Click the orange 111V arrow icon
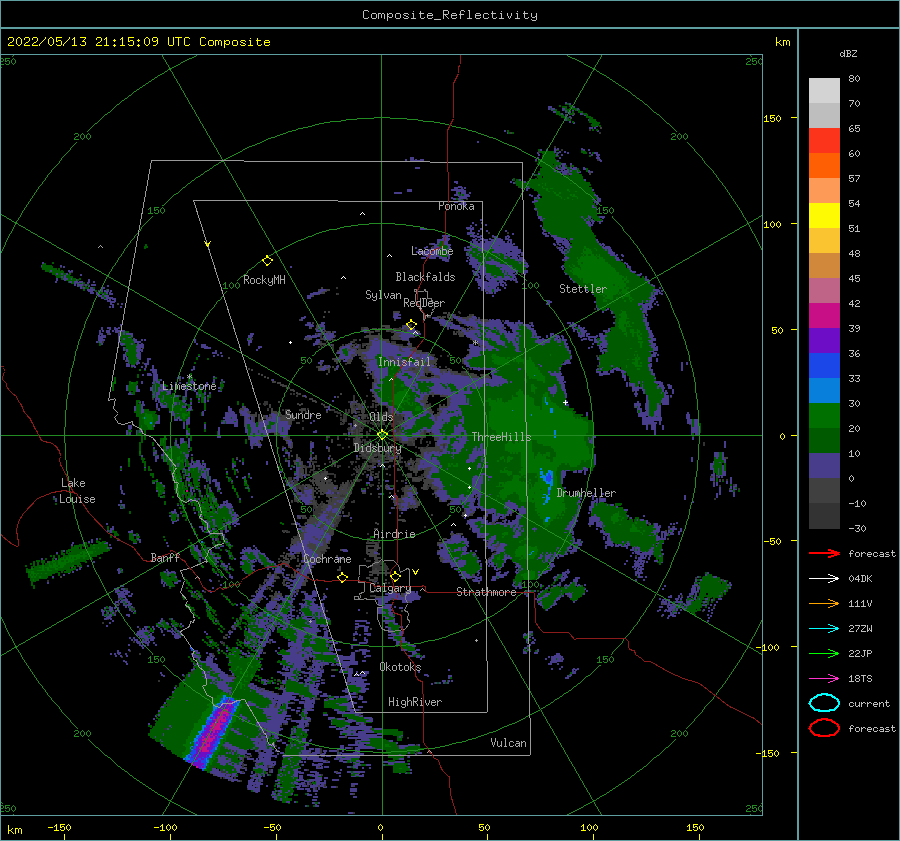This screenshot has height=841, width=900. [x=824, y=603]
